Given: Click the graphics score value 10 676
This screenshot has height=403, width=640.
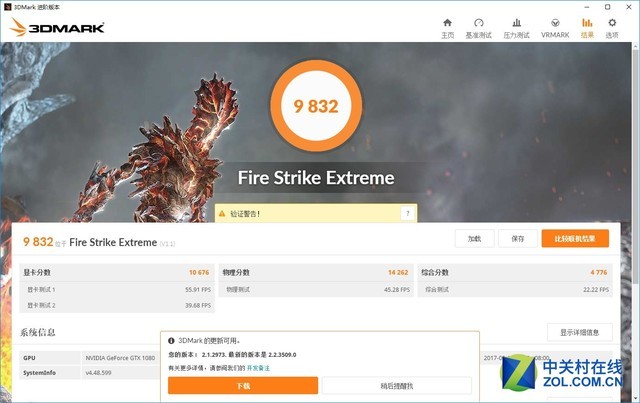Looking at the screenshot, I should pos(199,272).
